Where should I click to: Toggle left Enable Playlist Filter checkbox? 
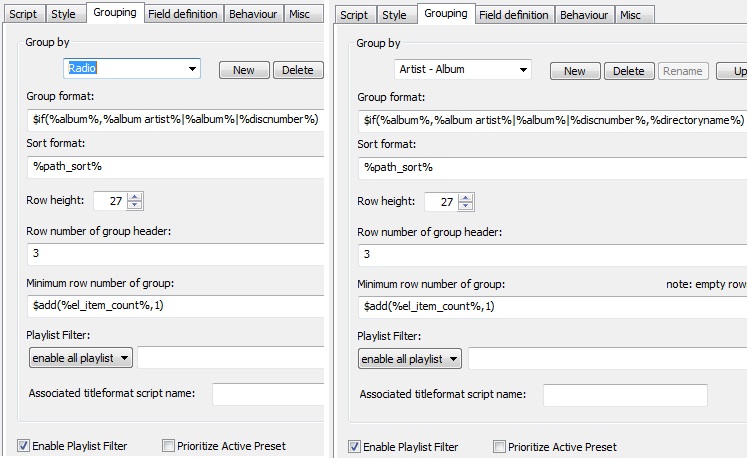point(23,446)
